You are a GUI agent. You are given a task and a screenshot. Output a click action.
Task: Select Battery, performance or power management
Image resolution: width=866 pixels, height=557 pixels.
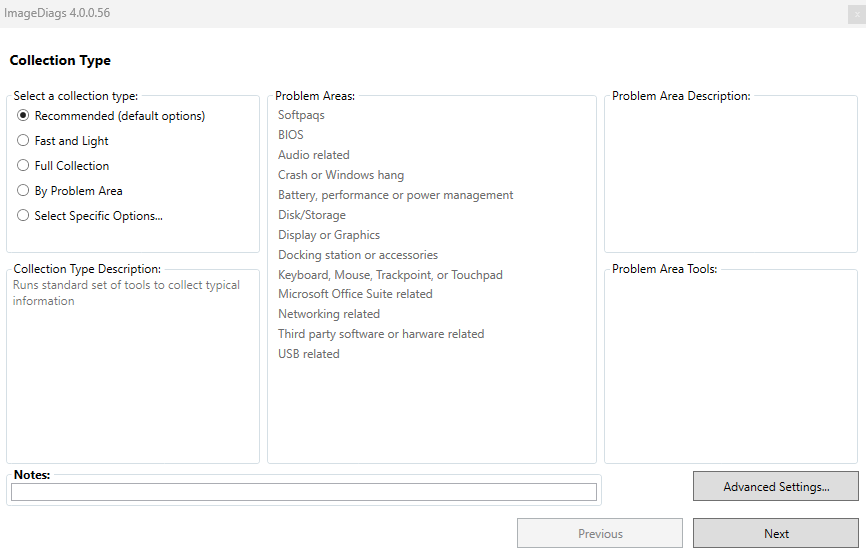coord(395,195)
